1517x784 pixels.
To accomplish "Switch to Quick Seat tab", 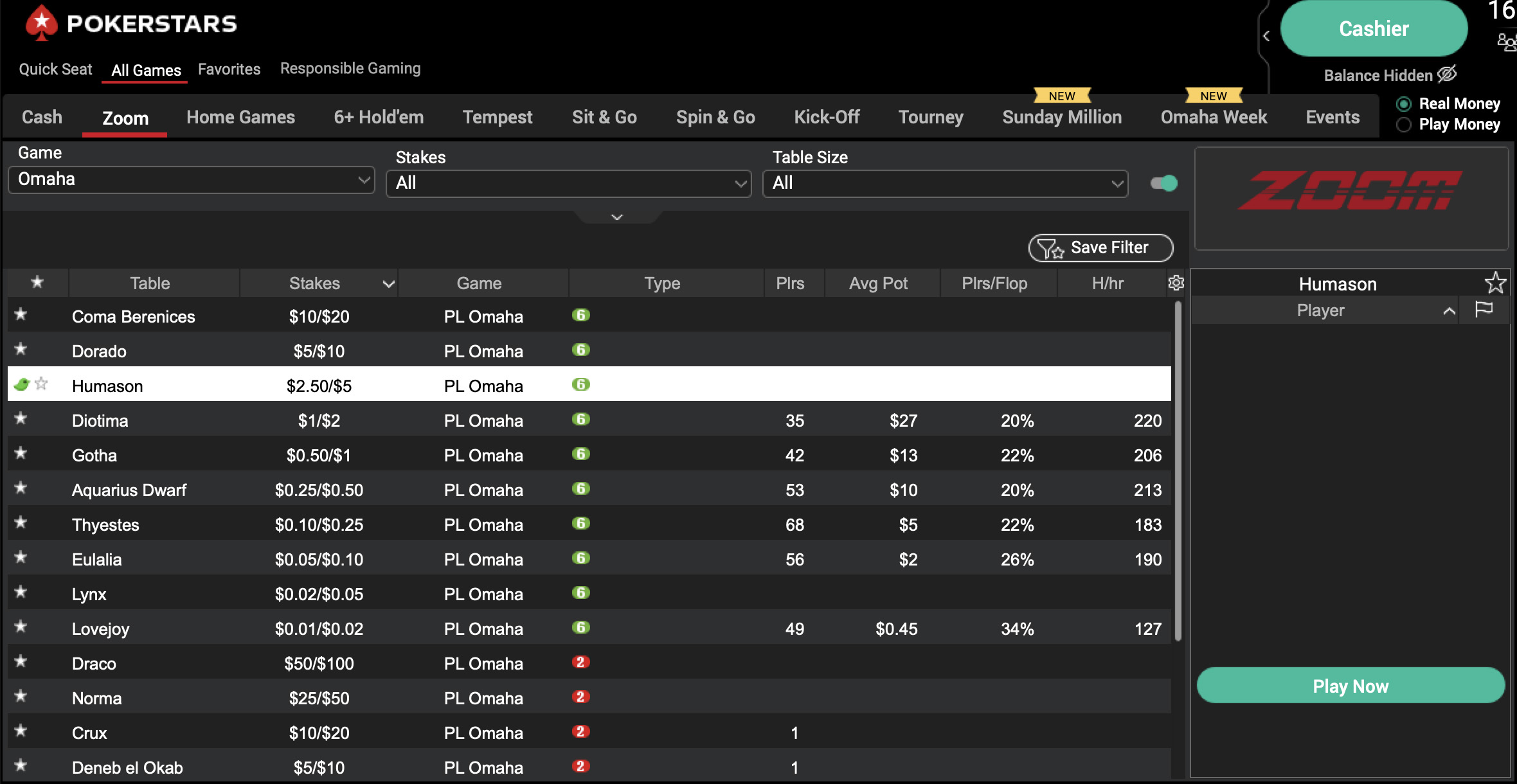I will pos(55,69).
